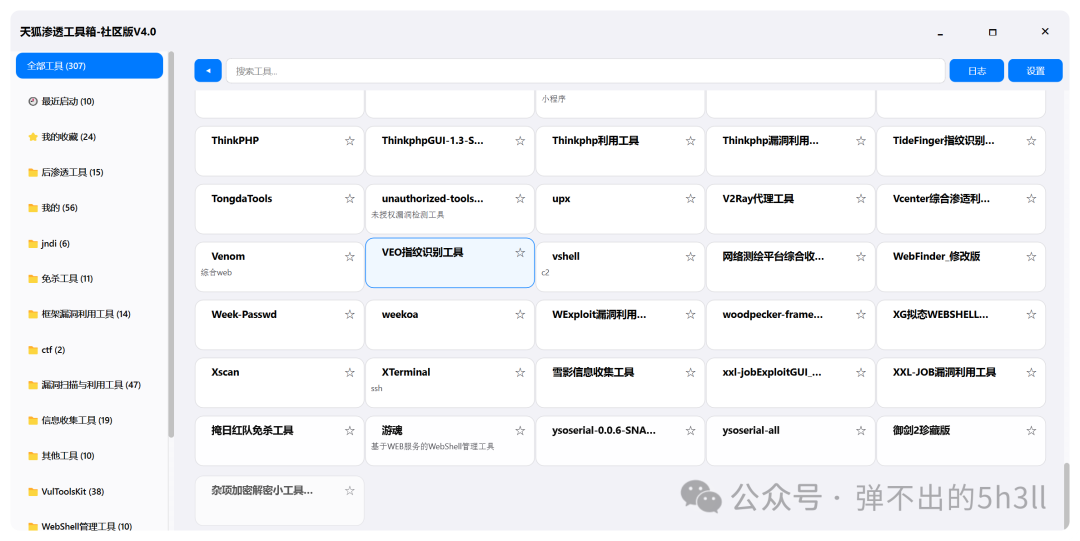Launch the Venom tool card
Screen dimensions: 1080x541
pos(280,266)
